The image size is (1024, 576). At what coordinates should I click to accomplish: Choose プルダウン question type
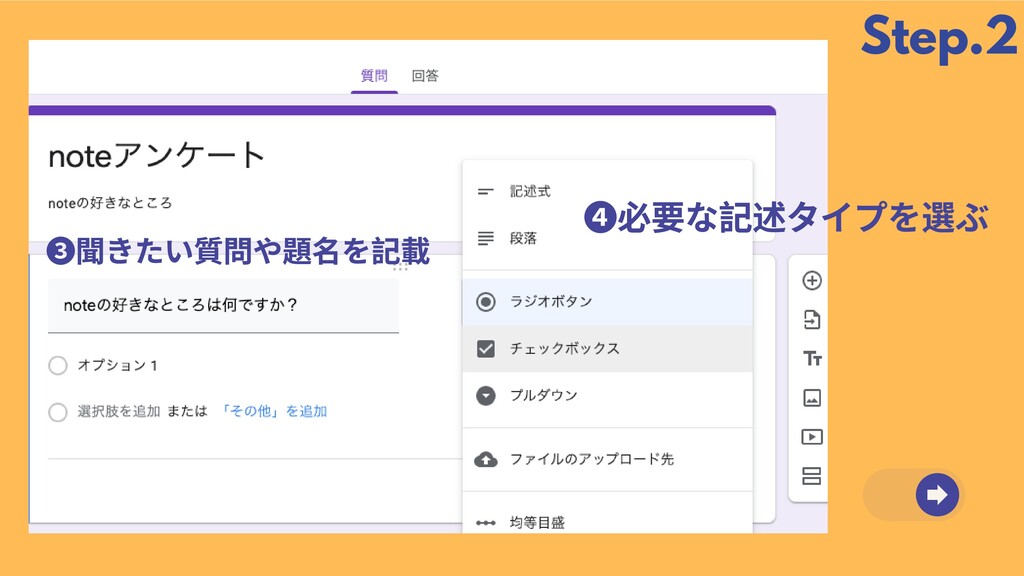pyautogui.click(x=607, y=396)
